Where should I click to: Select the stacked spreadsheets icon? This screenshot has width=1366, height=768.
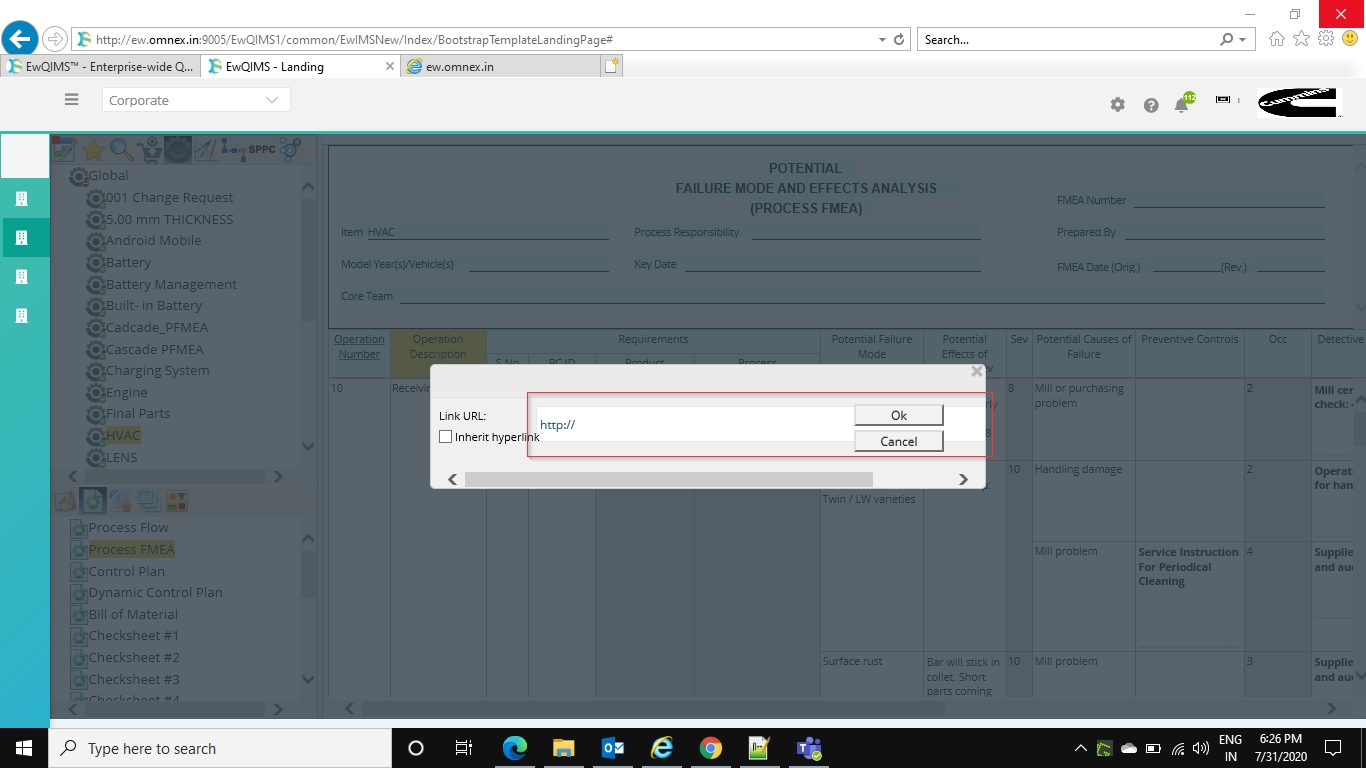pos(149,500)
